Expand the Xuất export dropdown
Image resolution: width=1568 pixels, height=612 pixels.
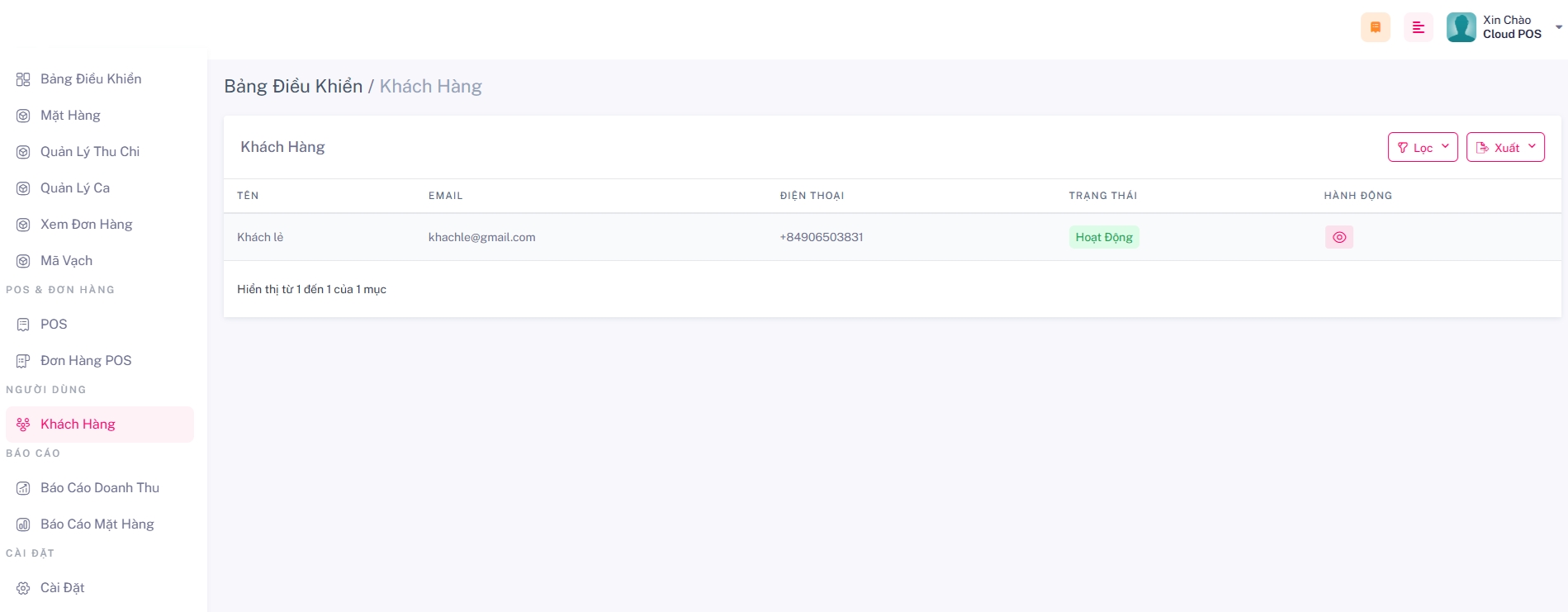pyautogui.click(x=1504, y=147)
